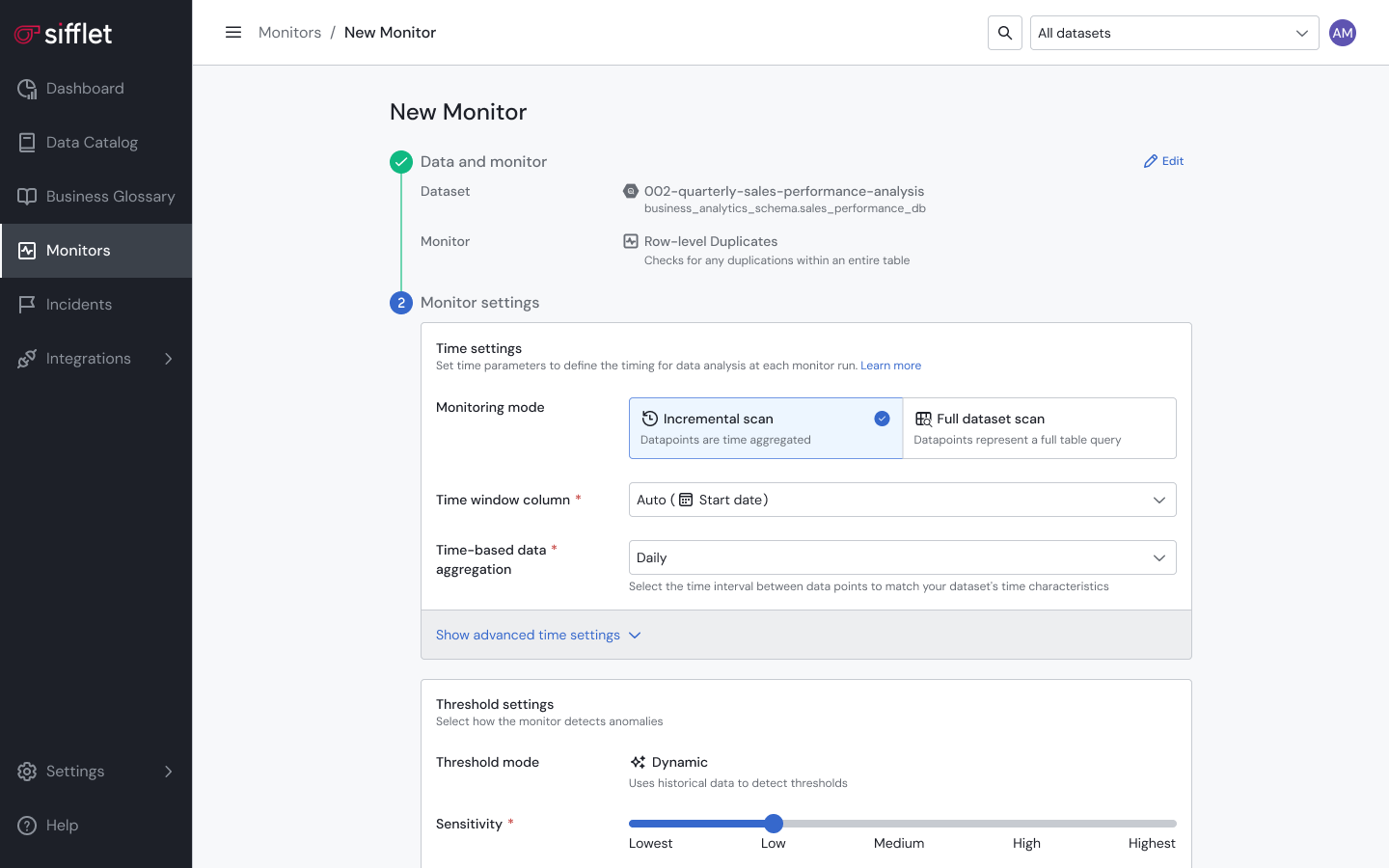Click the Row-level Duplicates monitor icon

631,241
